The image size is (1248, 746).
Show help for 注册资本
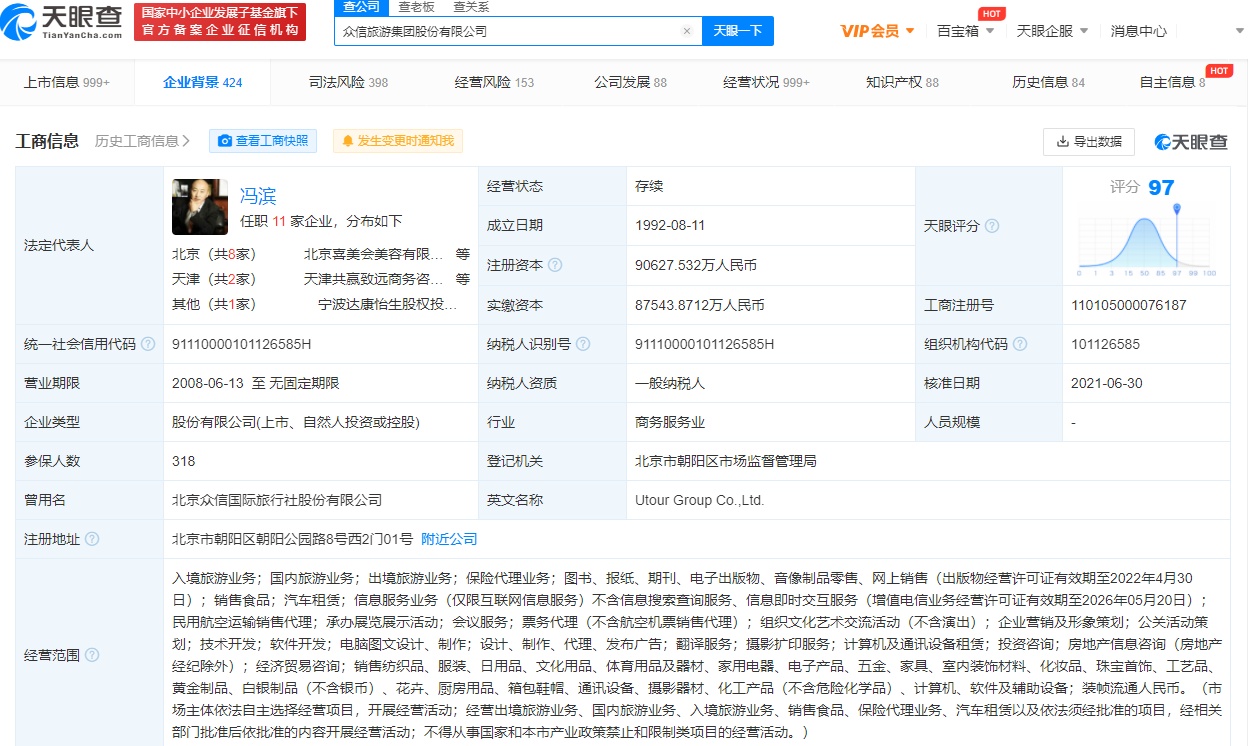pyautogui.click(x=555, y=266)
